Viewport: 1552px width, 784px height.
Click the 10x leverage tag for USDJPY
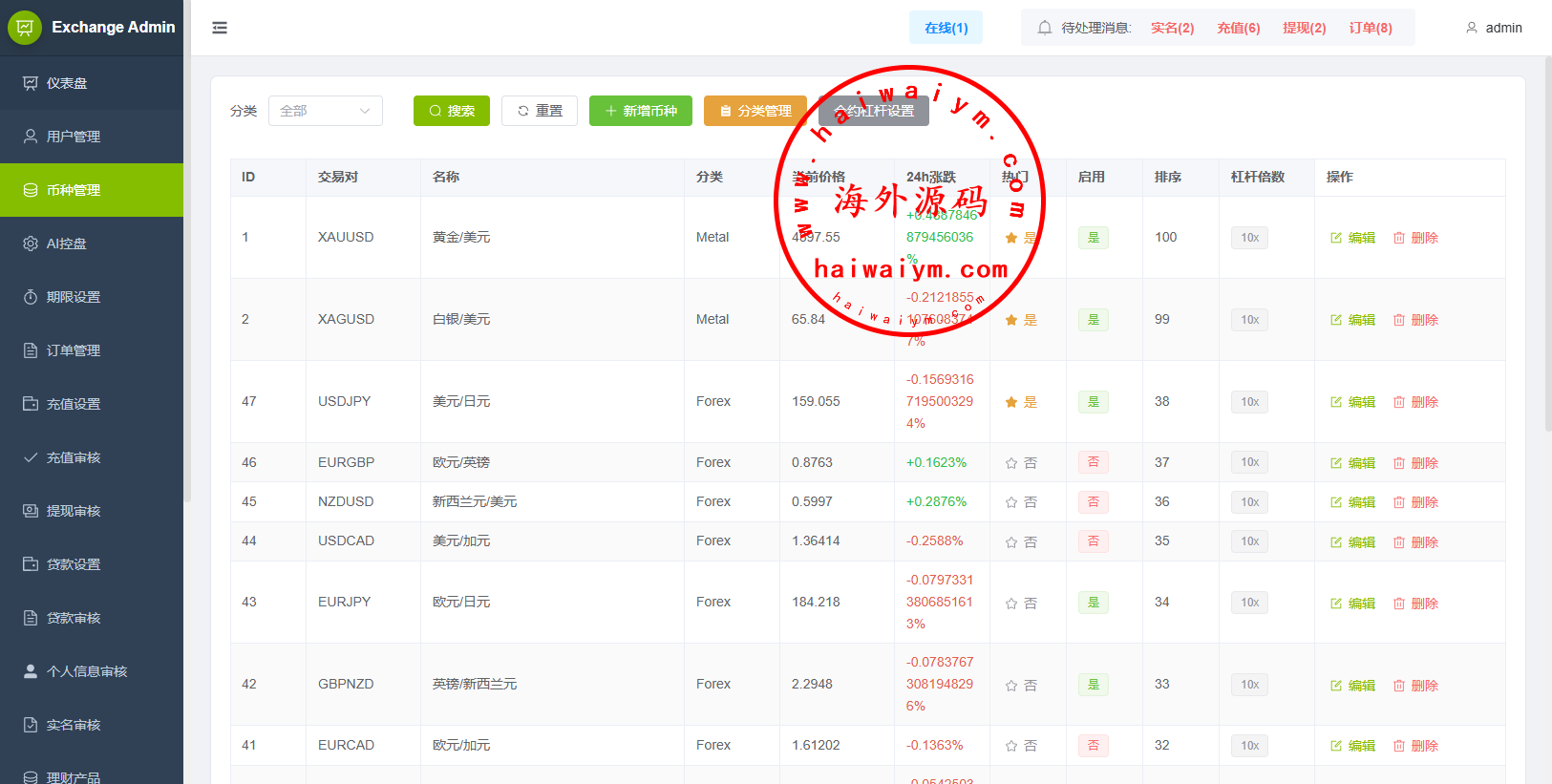1250,401
